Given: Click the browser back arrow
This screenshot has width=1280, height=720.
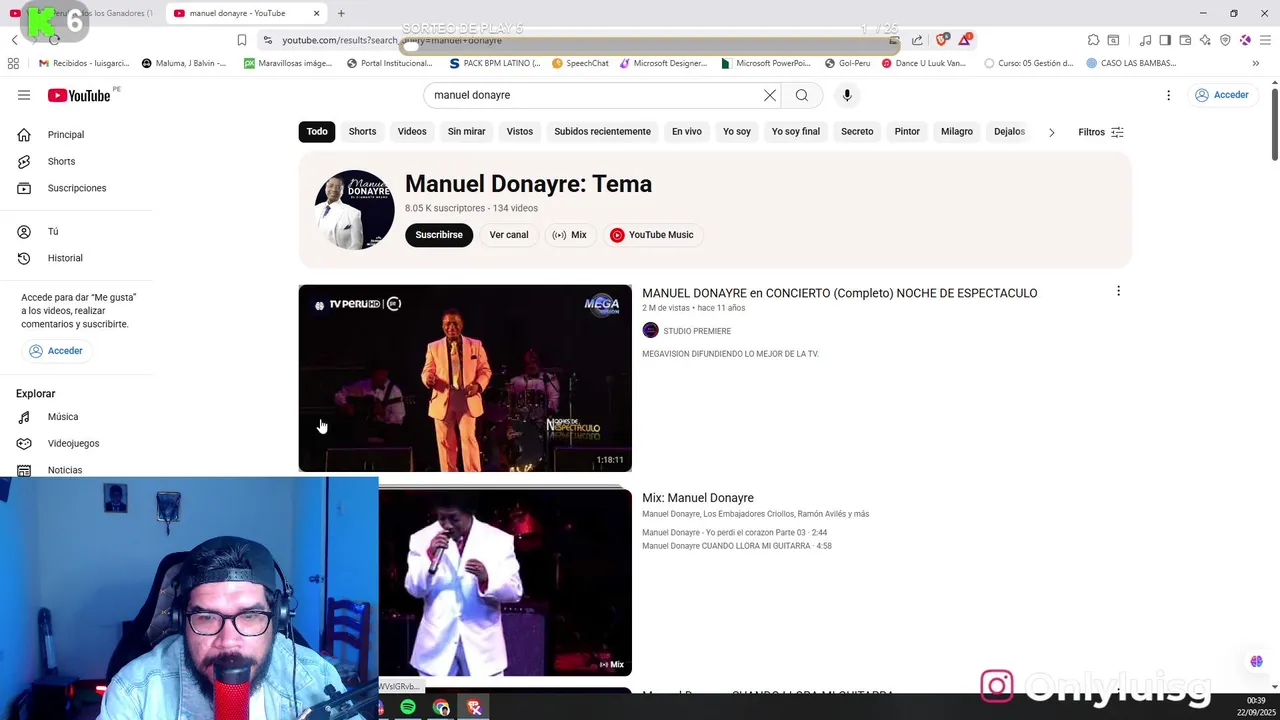Looking at the screenshot, I should click(x=14, y=40).
